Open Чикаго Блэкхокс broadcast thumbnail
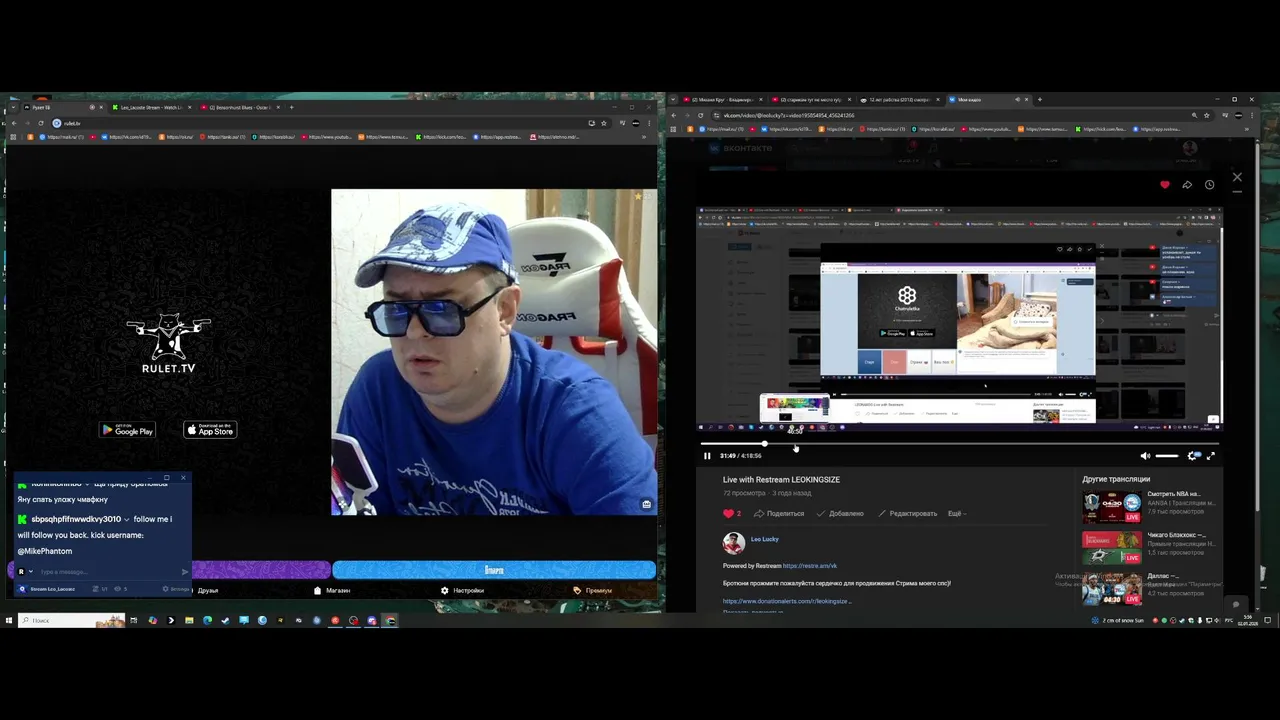 (x=1112, y=548)
